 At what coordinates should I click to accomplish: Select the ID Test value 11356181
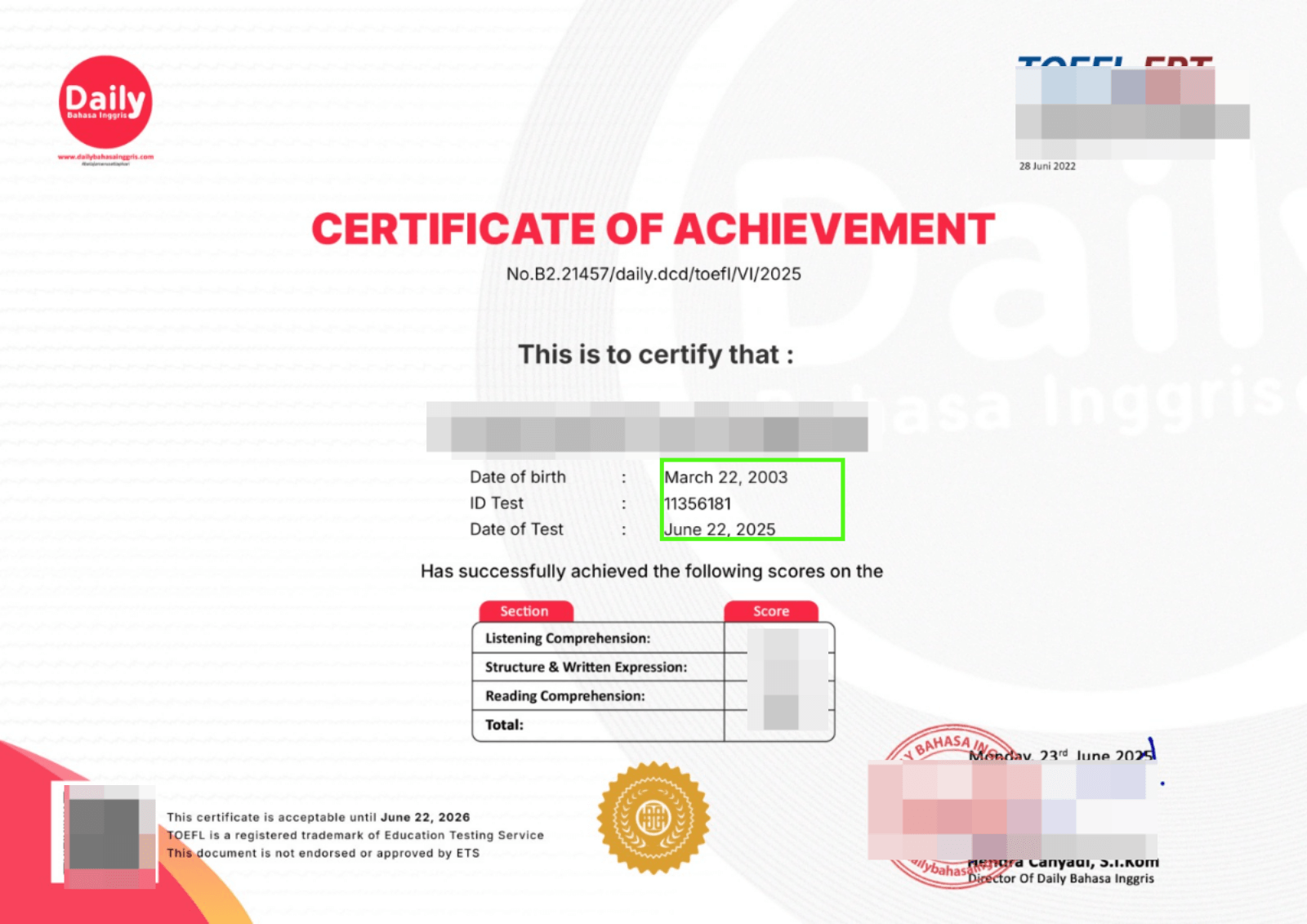698,503
